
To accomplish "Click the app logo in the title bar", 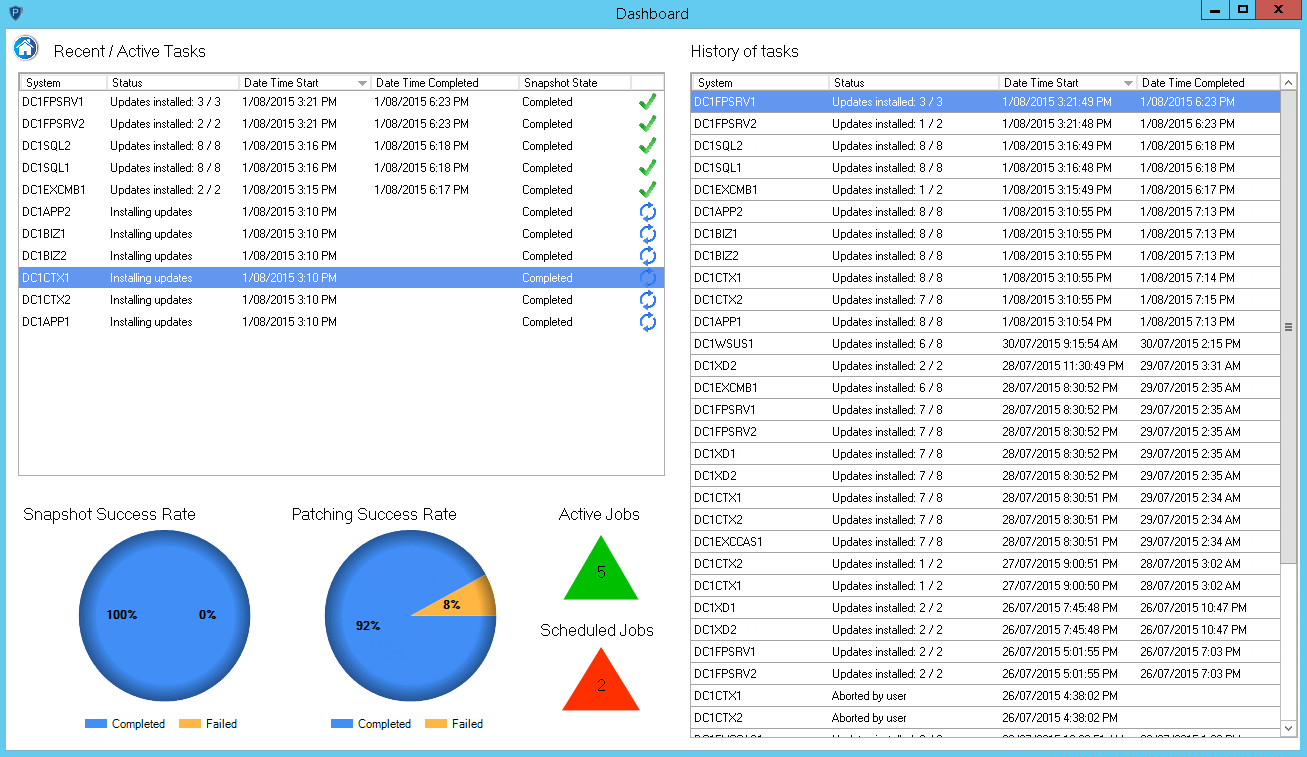I will coord(15,13).
